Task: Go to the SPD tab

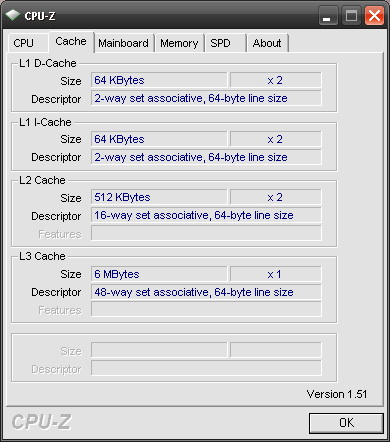Action: tap(226, 43)
